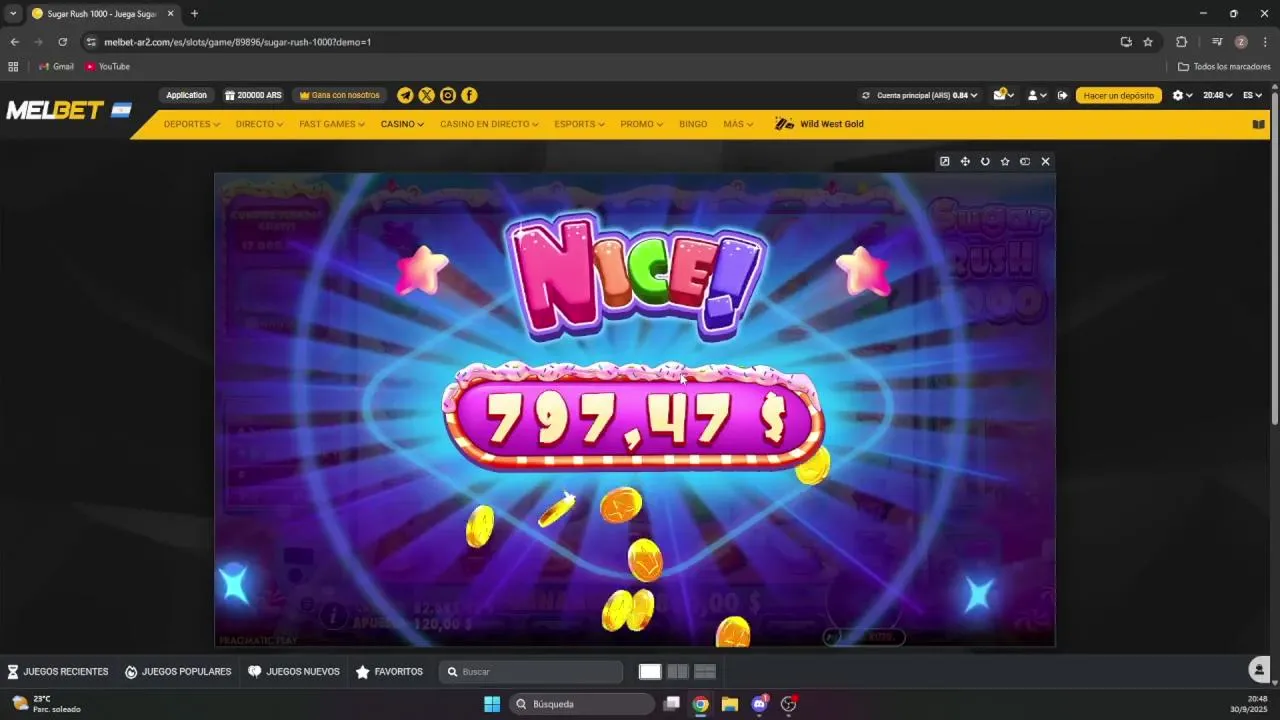This screenshot has width=1280, height=720.
Task: Open JUEGOS RECIENTES tab
Action: coord(58,672)
